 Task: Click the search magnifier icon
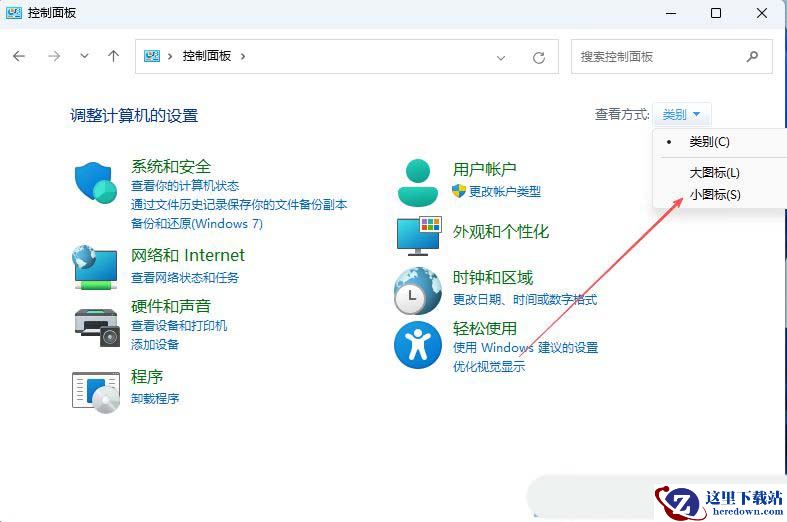752,56
